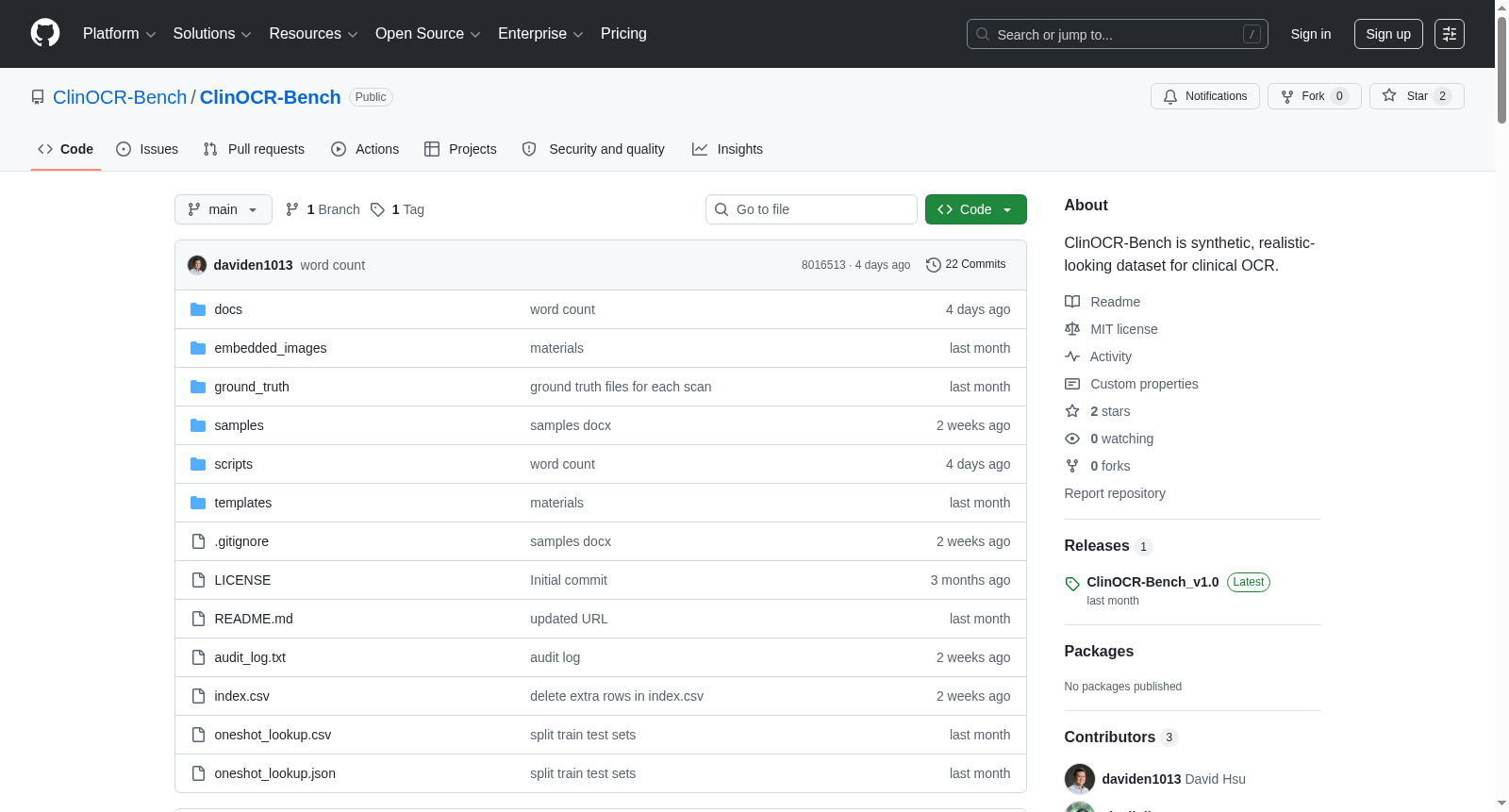Image resolution: width=1509 pixels, height=812 pixels.
Task: Expand the Platform menu
Action: pyautogui.click(x=119, y=34)
